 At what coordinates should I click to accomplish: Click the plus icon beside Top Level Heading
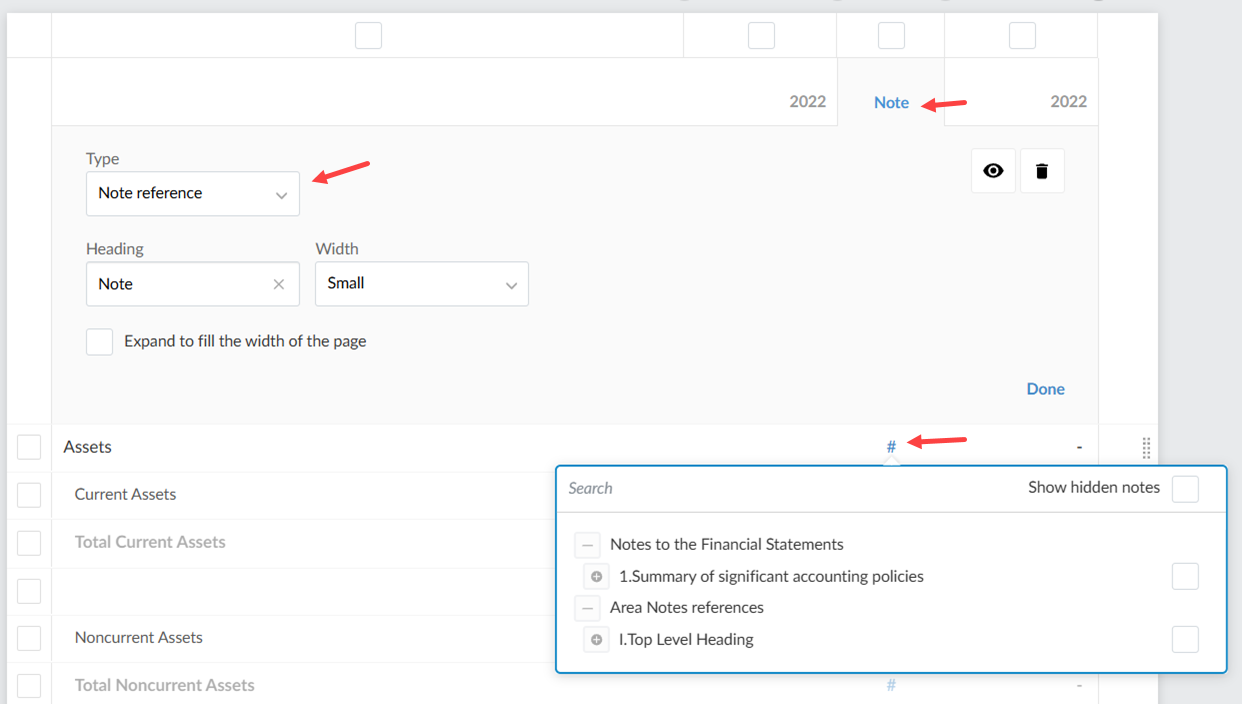point(597,640)
